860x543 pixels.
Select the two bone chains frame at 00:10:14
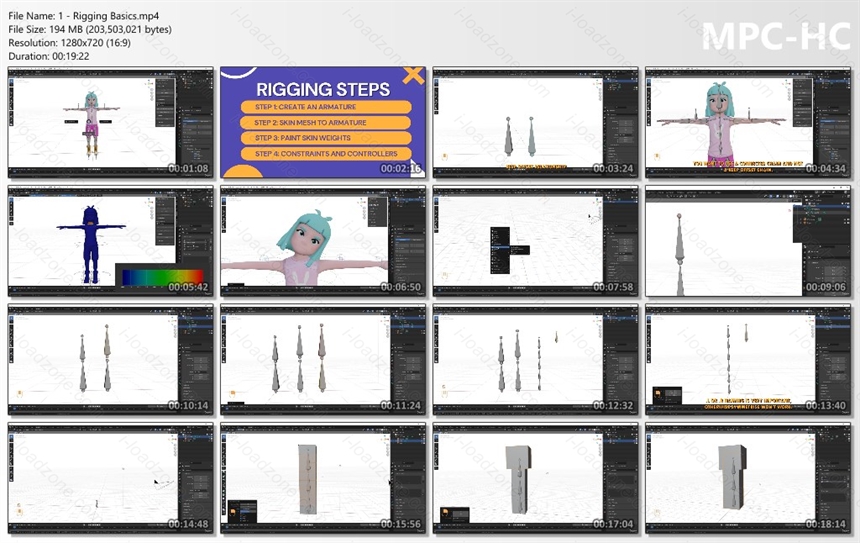[x=111, y=360]
